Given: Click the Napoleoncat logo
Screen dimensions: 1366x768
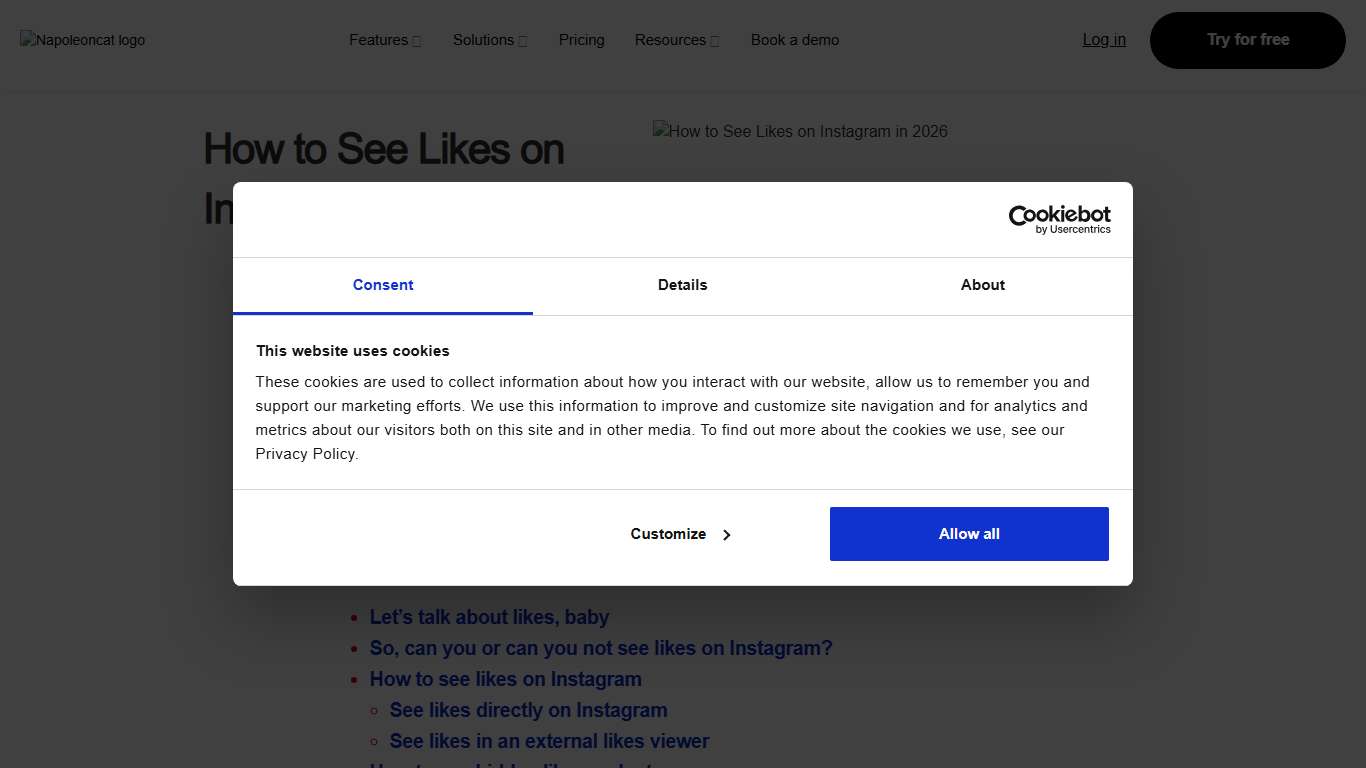Looking at the screenshot, I should tap(82, 40).
